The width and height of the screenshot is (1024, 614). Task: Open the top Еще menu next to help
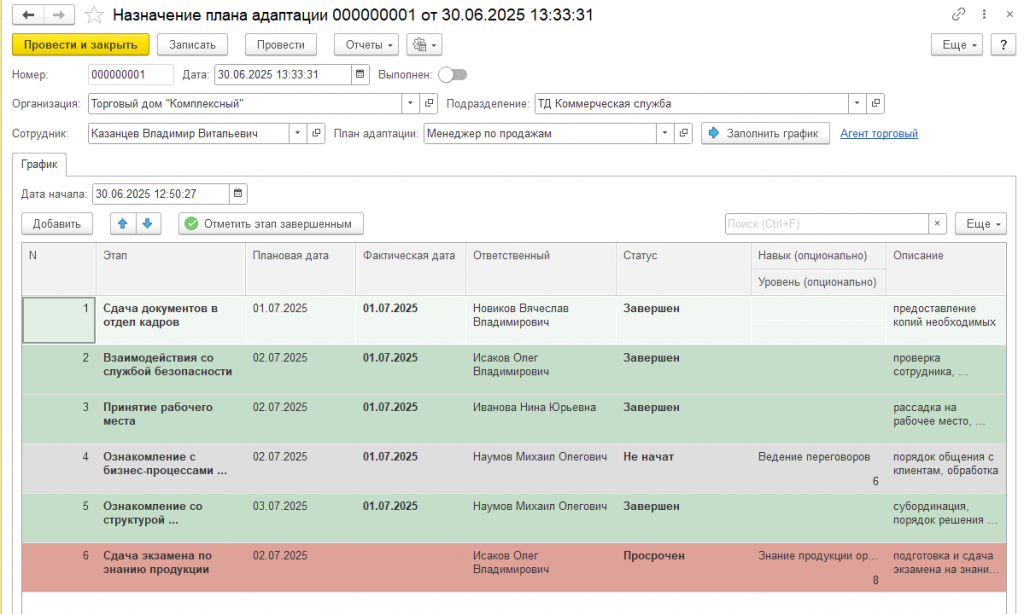(x=957, y=45)
